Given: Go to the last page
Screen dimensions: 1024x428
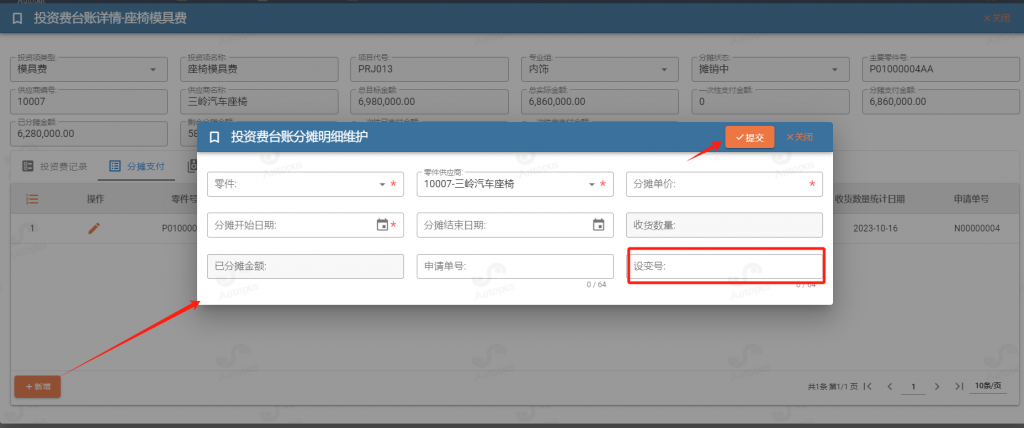Looking at the screenshot, I should pos(959,387).
